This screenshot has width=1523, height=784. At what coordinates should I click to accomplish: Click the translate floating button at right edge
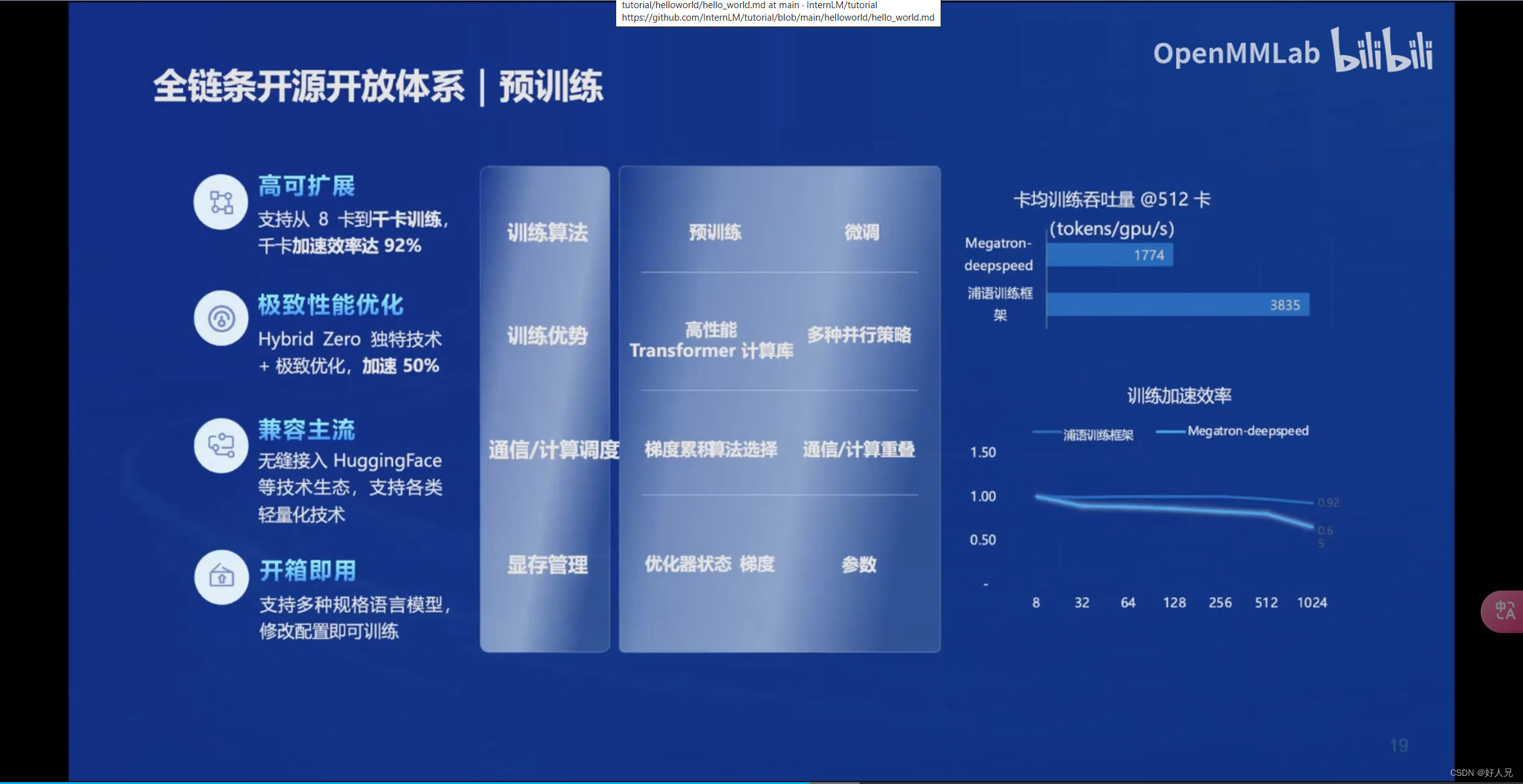pyautogui.click(x=1503, y=611)
